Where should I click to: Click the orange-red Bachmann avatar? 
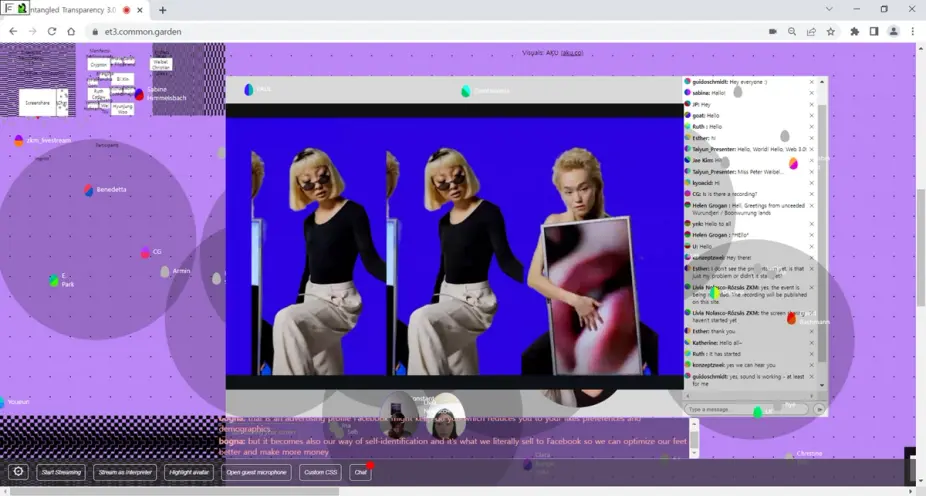coord(791,319)
